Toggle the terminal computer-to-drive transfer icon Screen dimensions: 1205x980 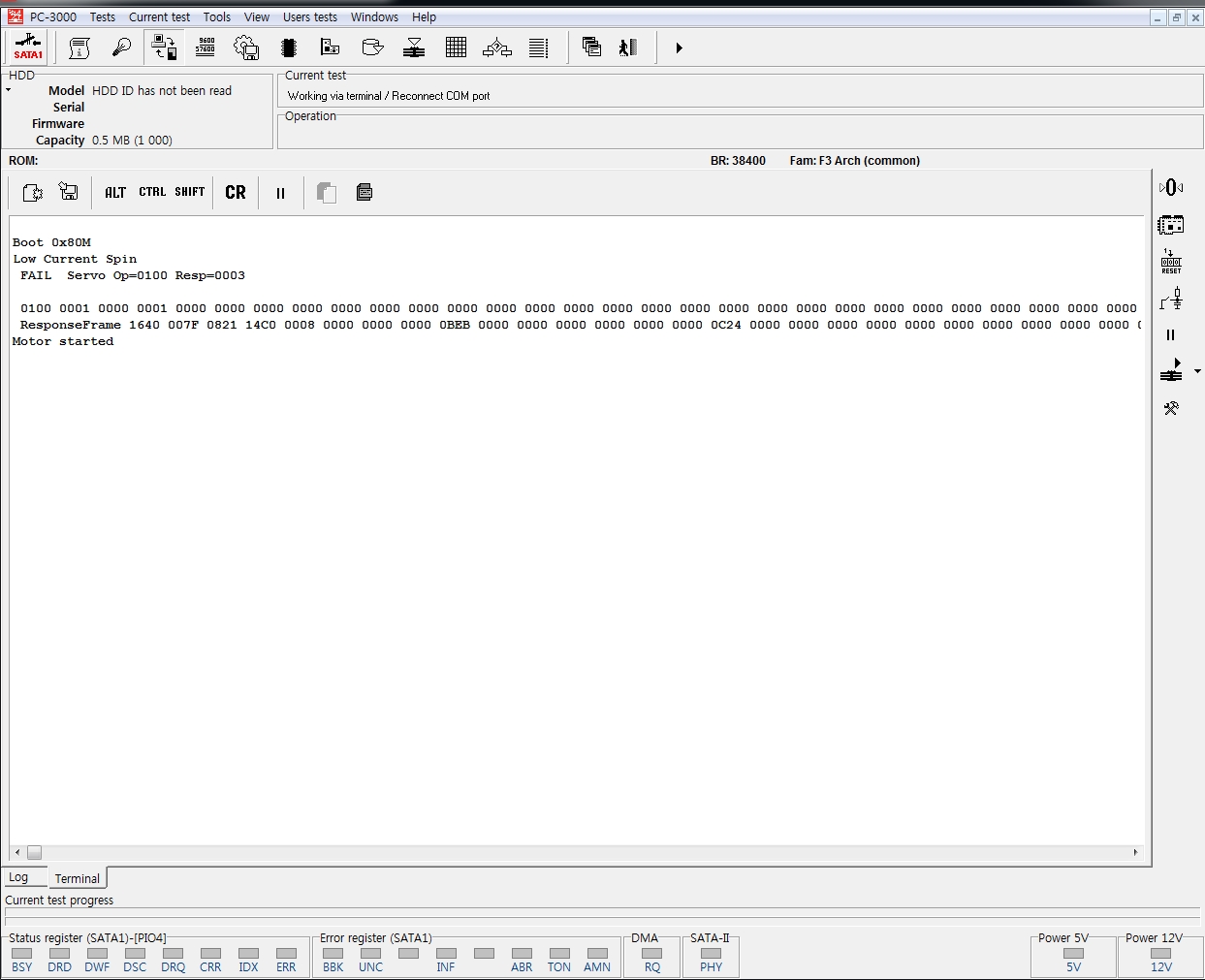coord(164,47)
